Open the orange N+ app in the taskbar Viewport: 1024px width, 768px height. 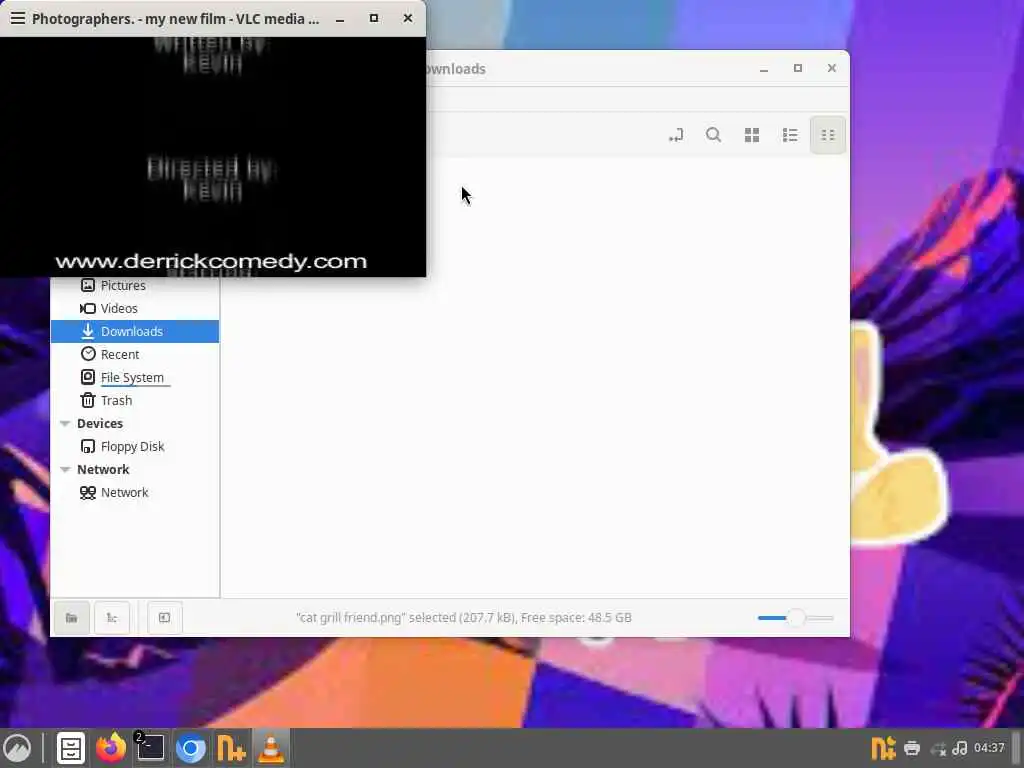(231, 748)
